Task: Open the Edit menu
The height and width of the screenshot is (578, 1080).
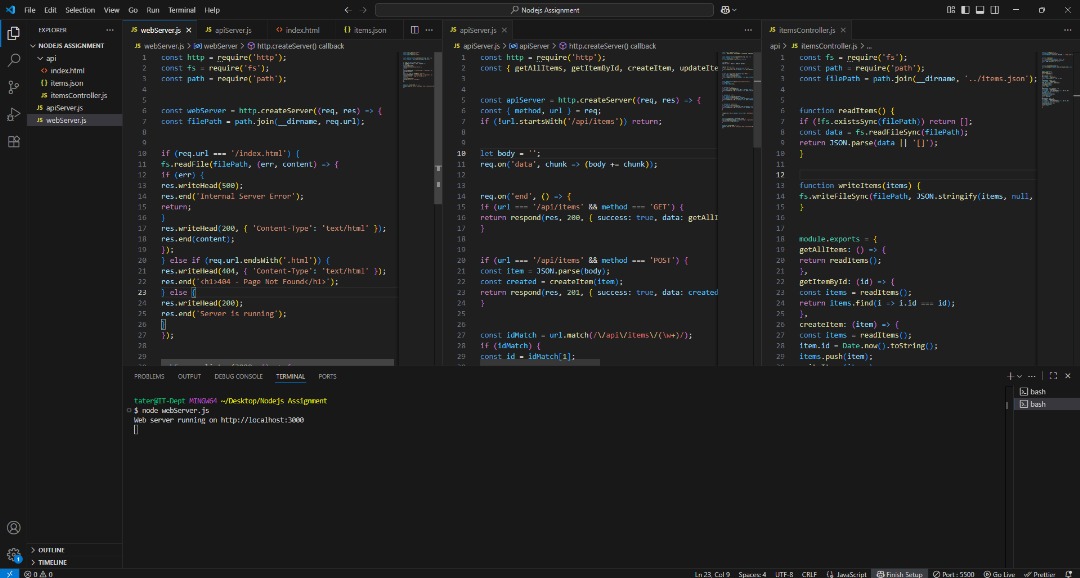Action: (x=50, y=10)
